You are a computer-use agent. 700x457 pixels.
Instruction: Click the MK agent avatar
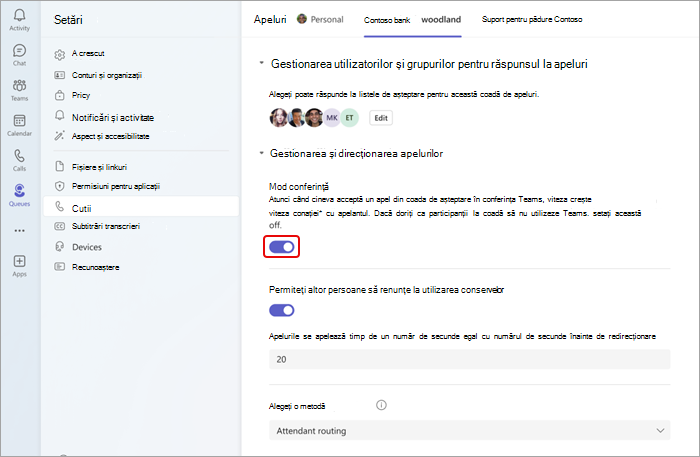(332, 118)
